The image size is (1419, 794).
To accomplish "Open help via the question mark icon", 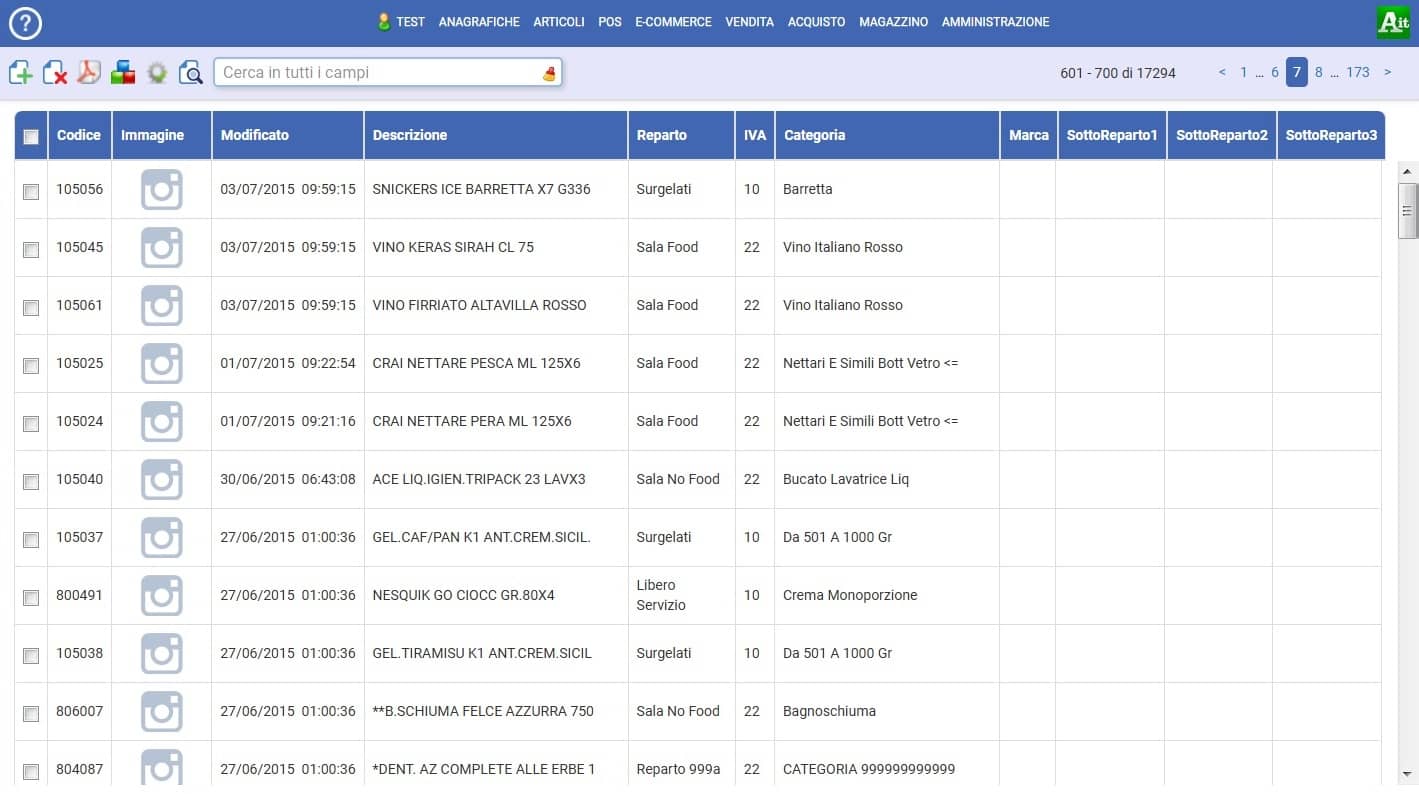I will pos(25,22).
